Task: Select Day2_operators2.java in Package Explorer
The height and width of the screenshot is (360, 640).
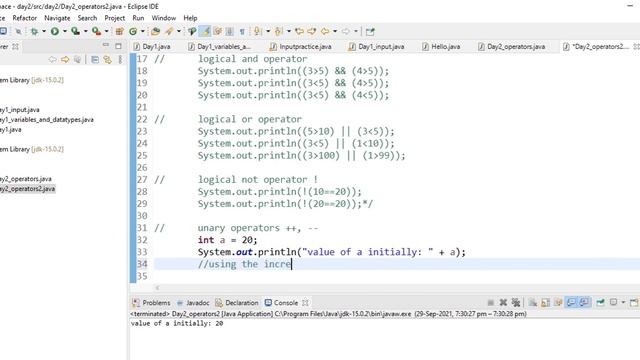Action: (x=27, y=189)
